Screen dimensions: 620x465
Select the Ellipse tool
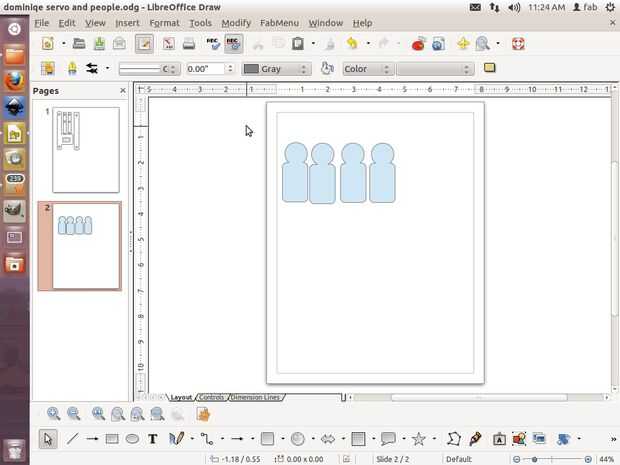point(132,439)
